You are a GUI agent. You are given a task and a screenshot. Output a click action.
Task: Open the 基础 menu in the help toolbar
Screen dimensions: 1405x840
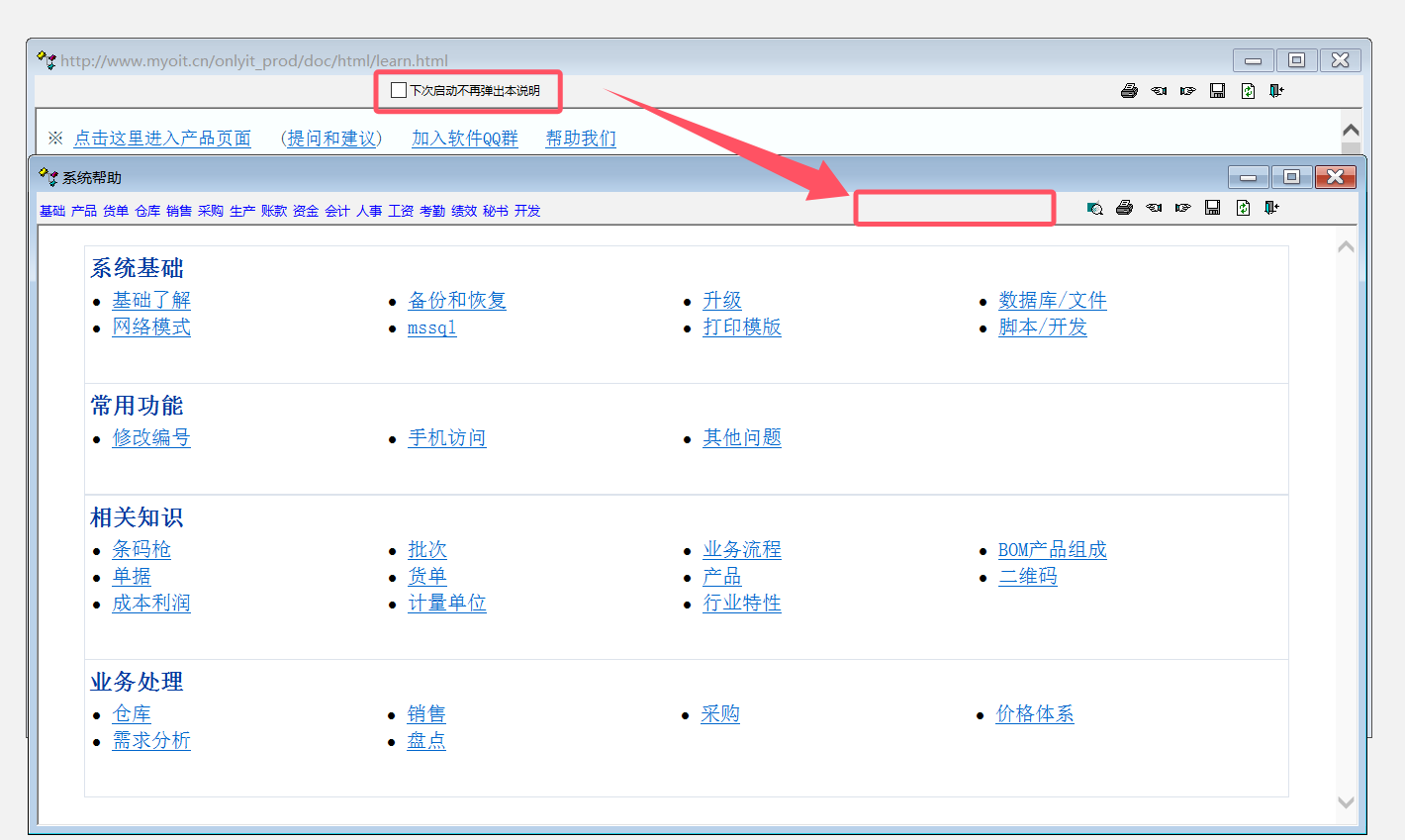pos(52,211)
